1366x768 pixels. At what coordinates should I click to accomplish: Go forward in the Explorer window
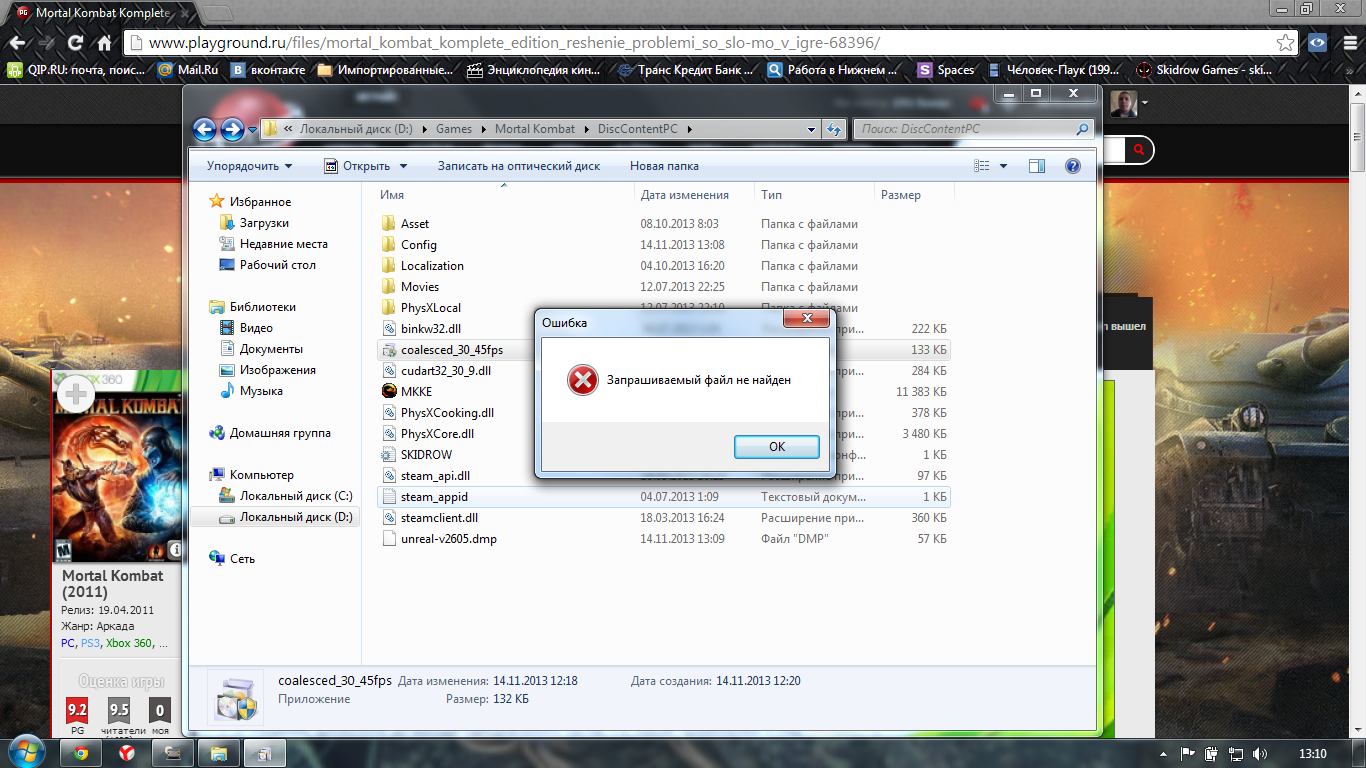coord(232,129)
